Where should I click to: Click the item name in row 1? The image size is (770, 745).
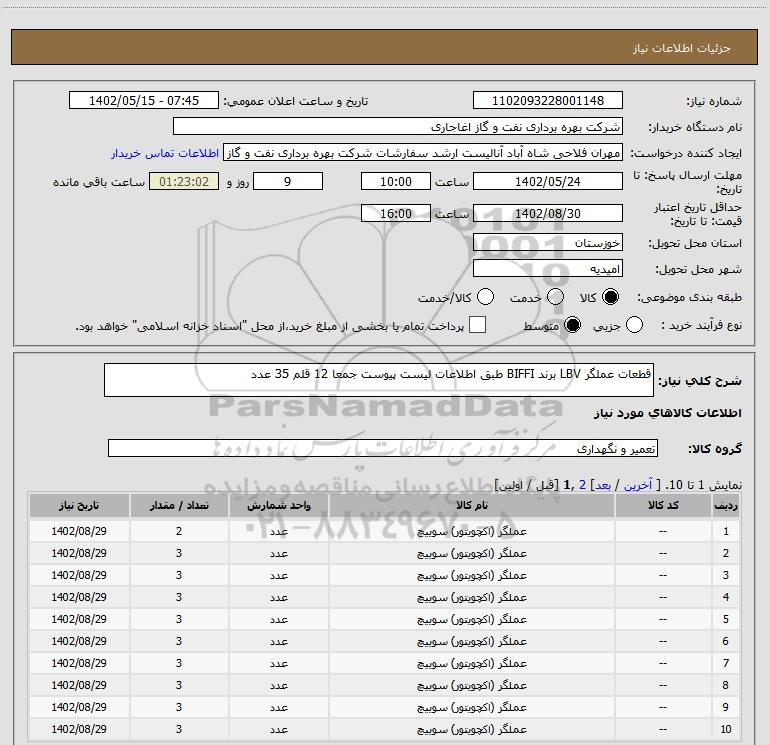pyautogui.click(x=471, y=531)
